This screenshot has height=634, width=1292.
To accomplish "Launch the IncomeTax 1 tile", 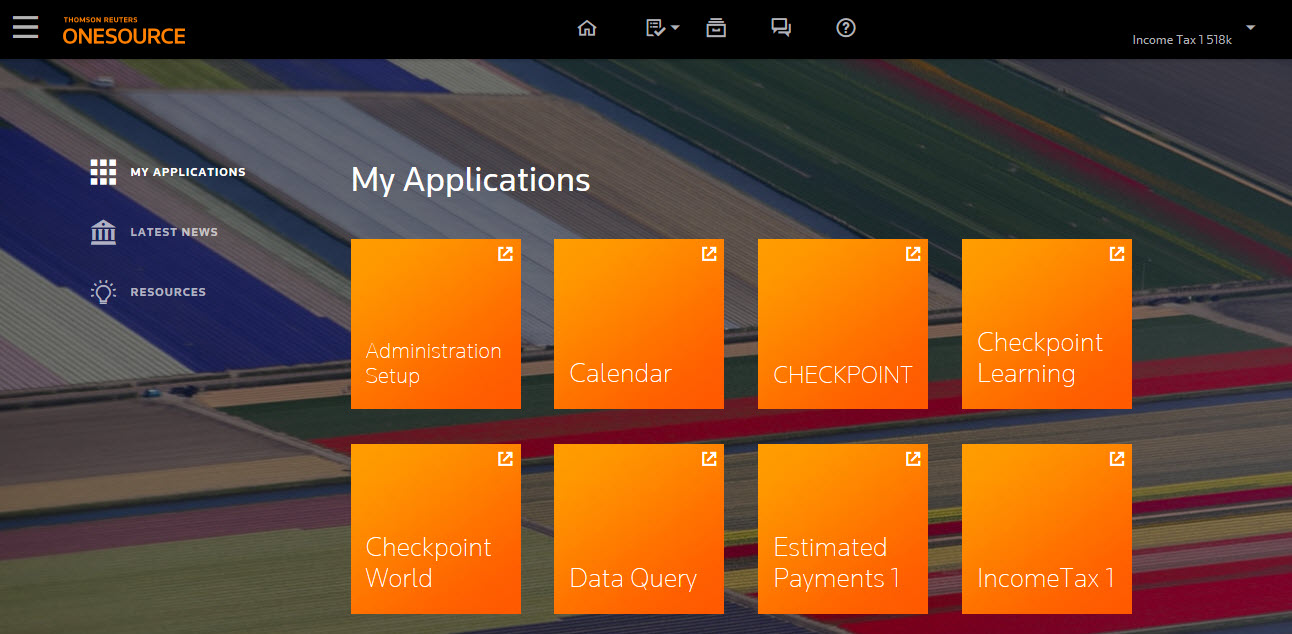I will pyautogui.click(x=1047, y=529).
